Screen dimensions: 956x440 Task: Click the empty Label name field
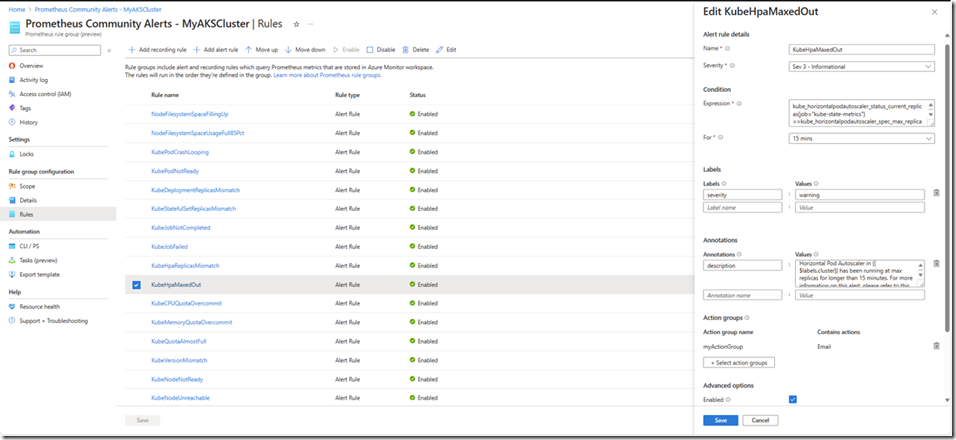[x=742, y=207]
